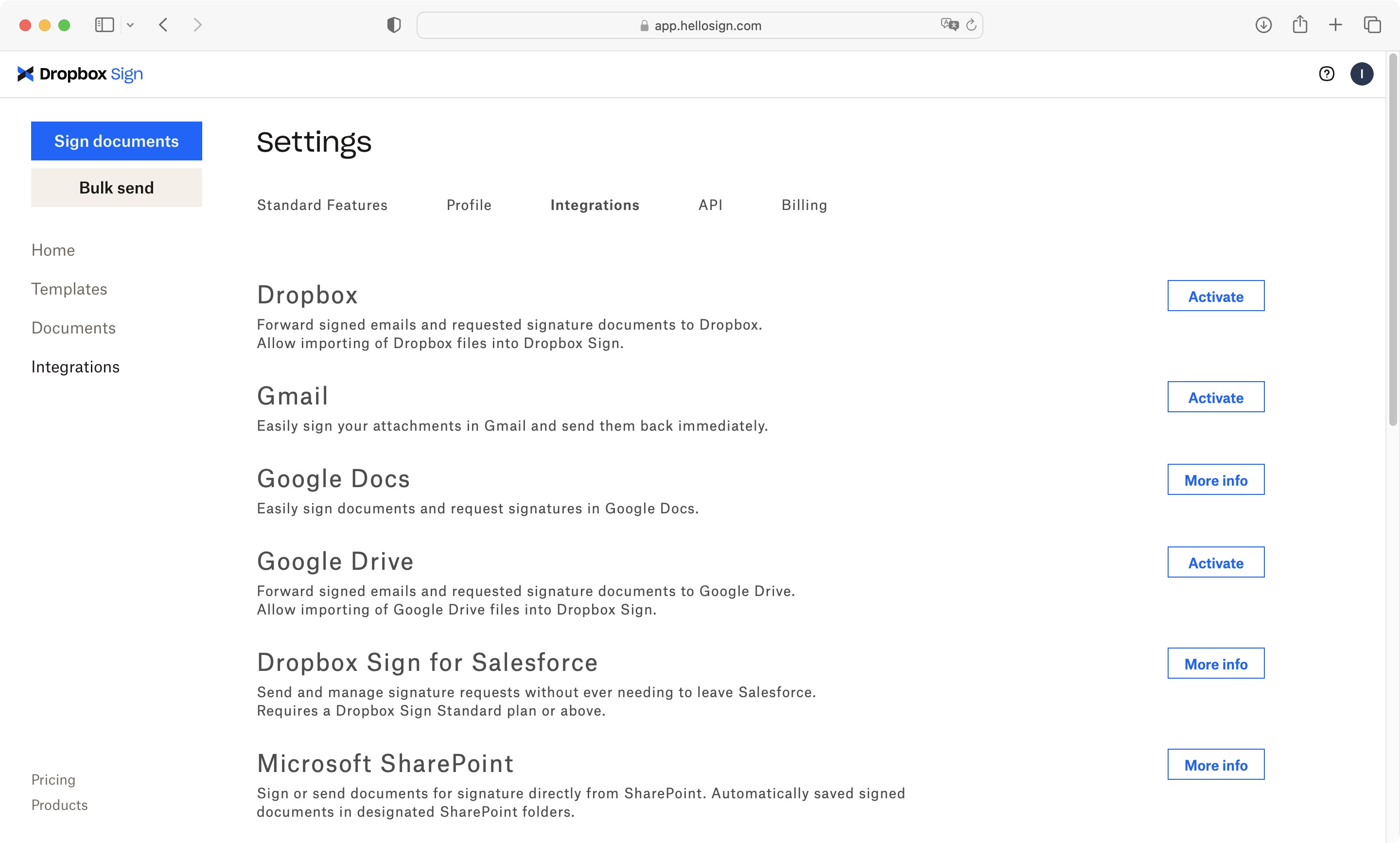1400x843 pixels.
Task: Reload the page with the refresh icon
Action: [971, 25]
